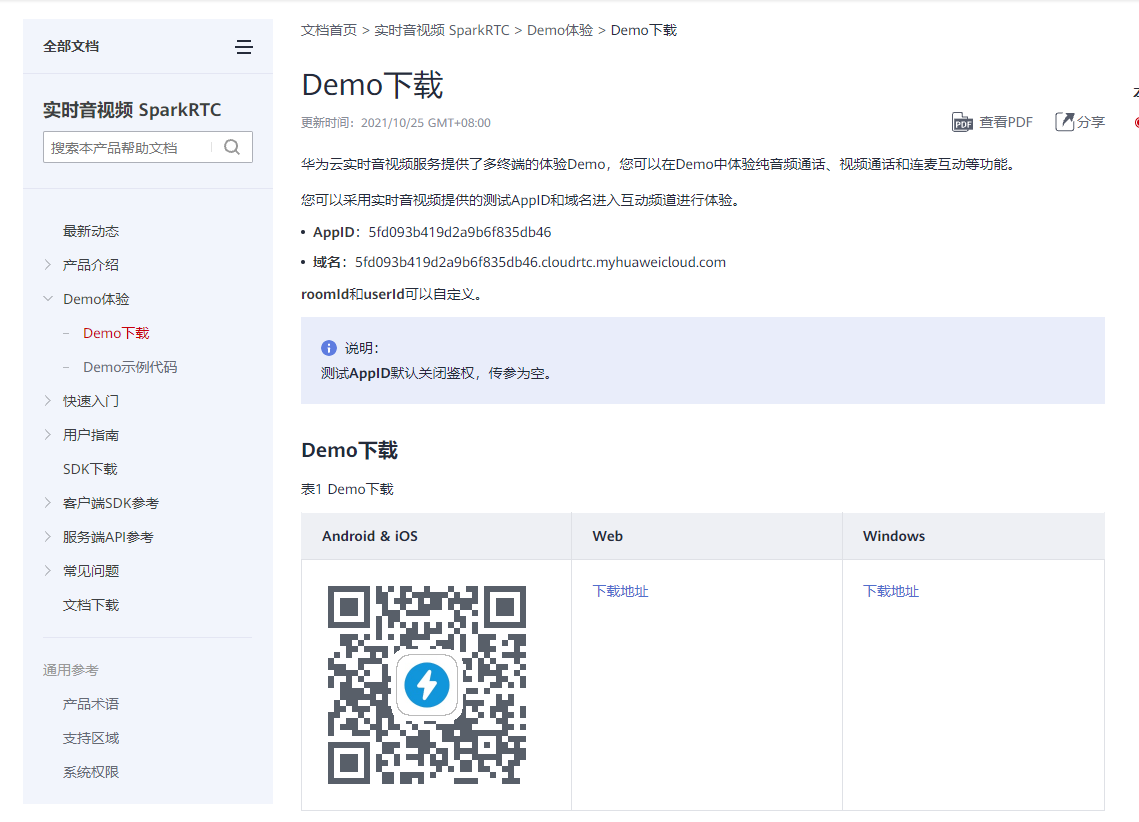Screen dimensions: 1139x822
Task: Go to 文档首页 breadcrumb
Action: coord(329,30)
